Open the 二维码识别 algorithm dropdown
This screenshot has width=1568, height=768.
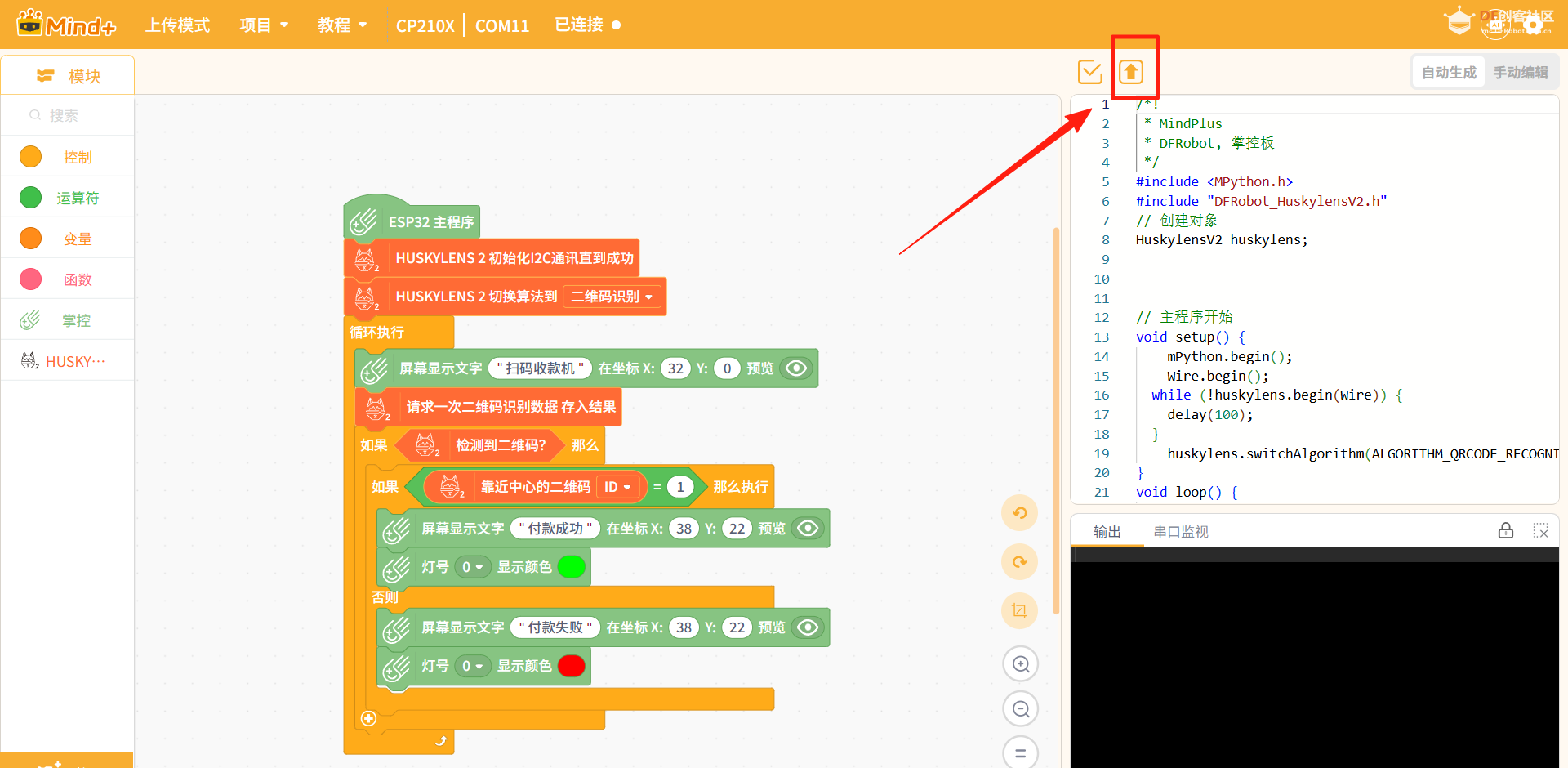[612, 297]
